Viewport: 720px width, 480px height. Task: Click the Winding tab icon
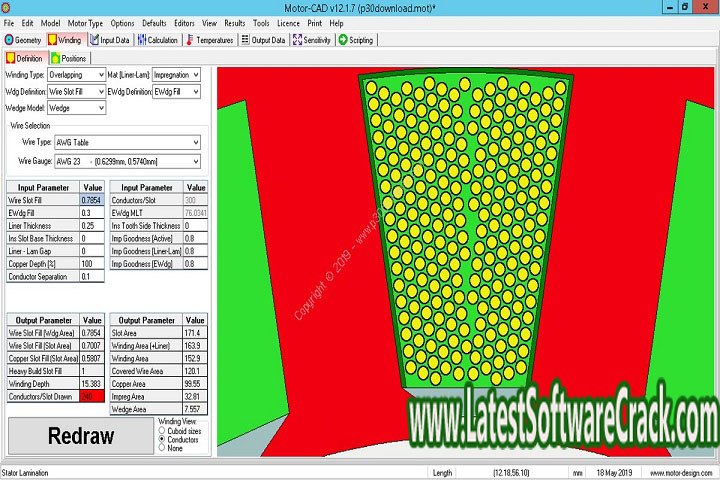coord(53,40)
